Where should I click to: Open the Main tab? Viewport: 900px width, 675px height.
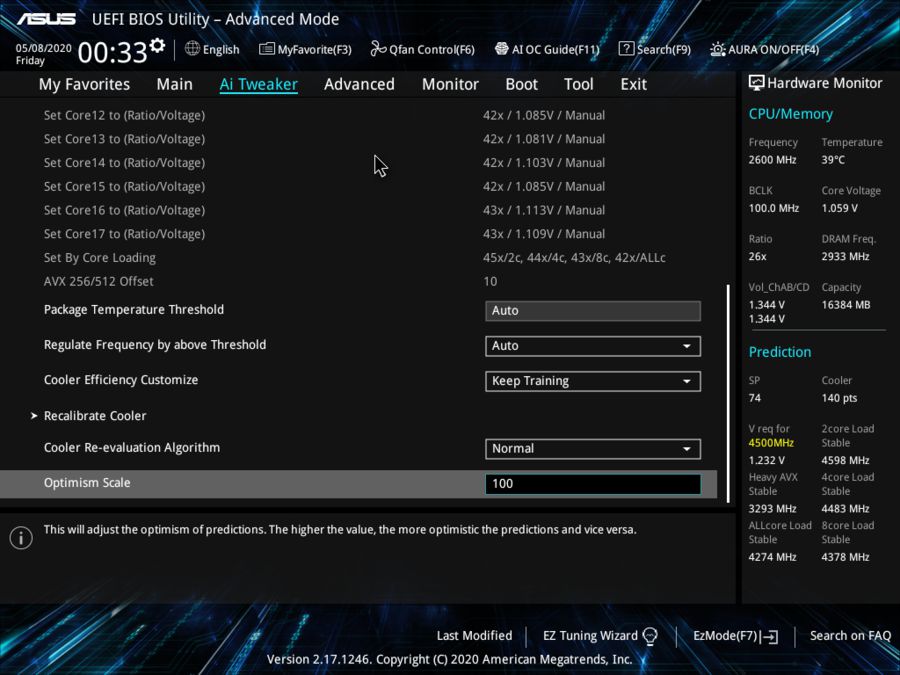tap(174, 84)
